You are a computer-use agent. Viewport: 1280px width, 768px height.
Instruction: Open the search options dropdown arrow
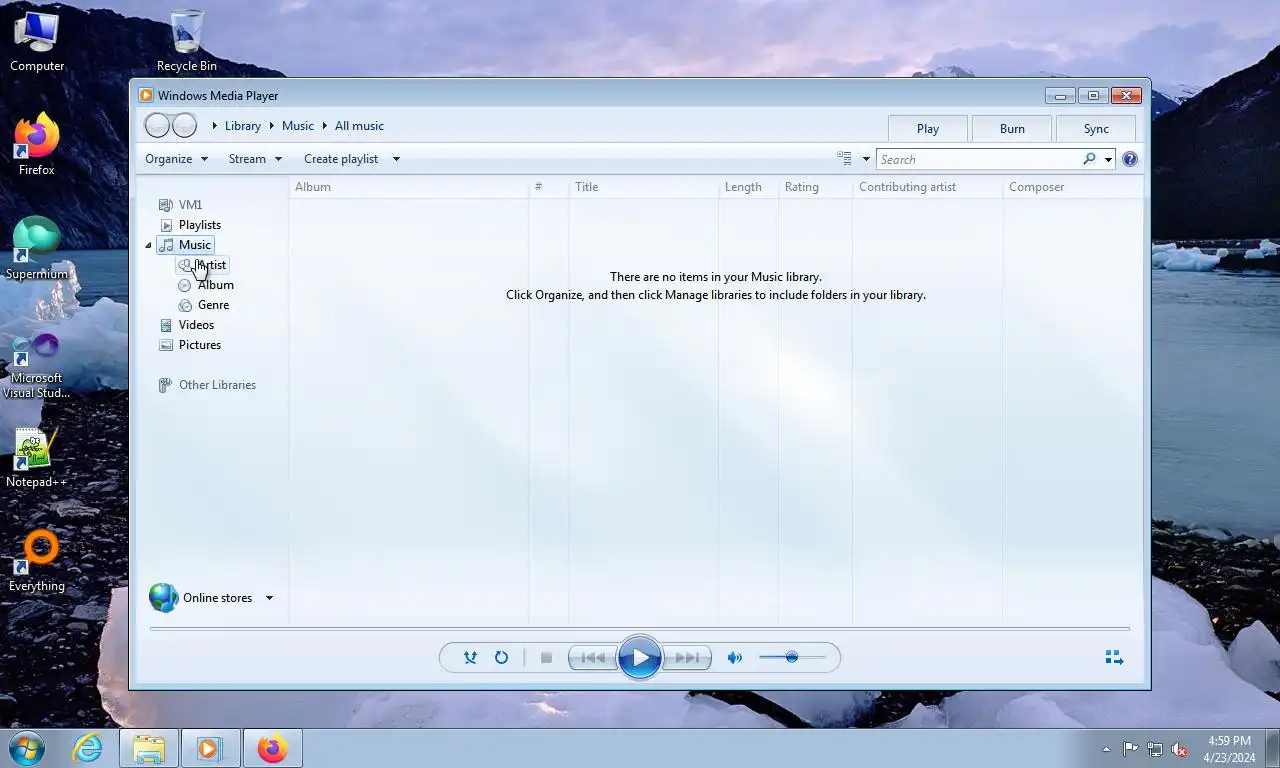[1108, 159]
